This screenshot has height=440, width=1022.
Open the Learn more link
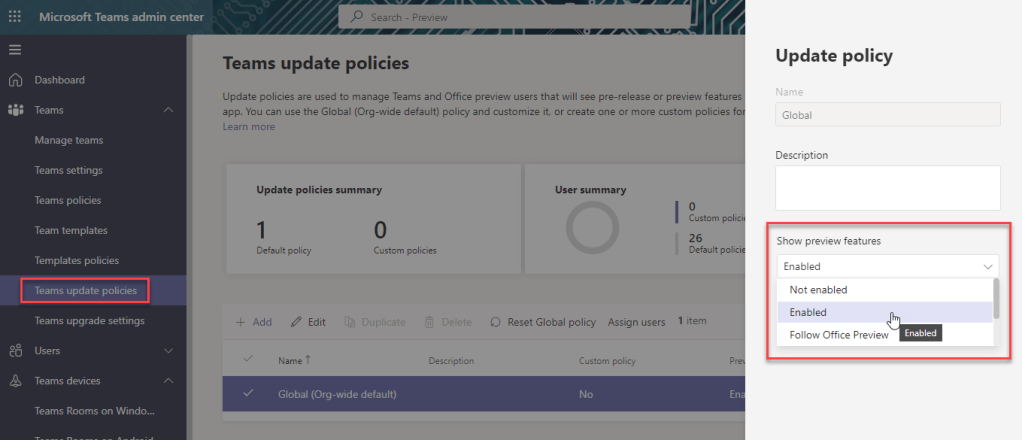[248, 127]
